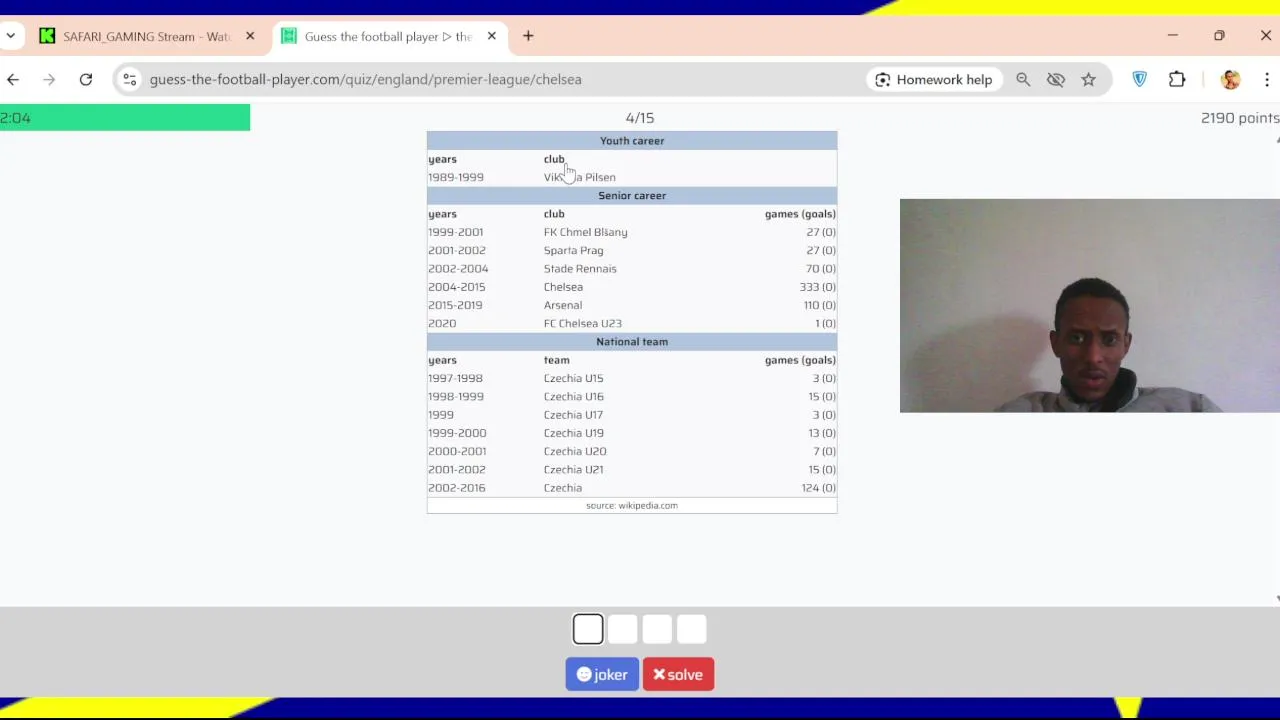The width and height of the screenshot is (1280, 720).
Task: Open the blue shield extension
Action: [1140, 79]
